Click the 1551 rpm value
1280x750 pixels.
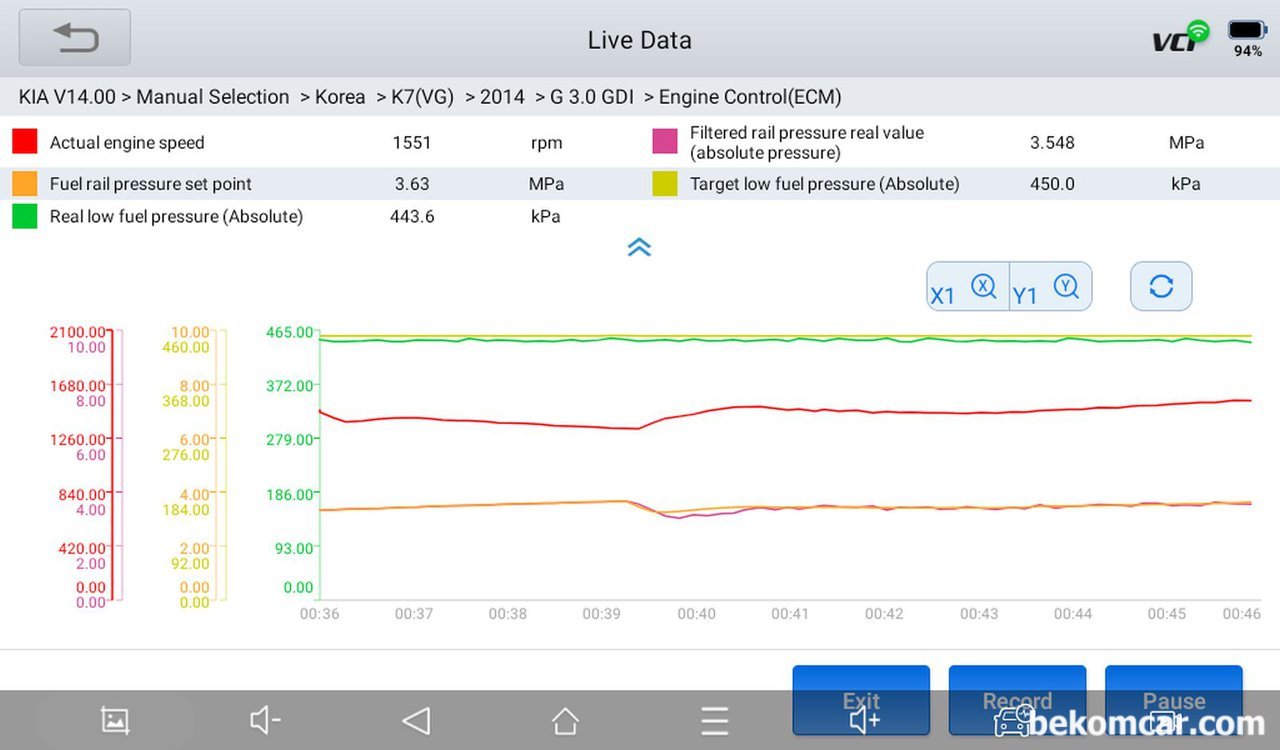[x=412, y=143]
